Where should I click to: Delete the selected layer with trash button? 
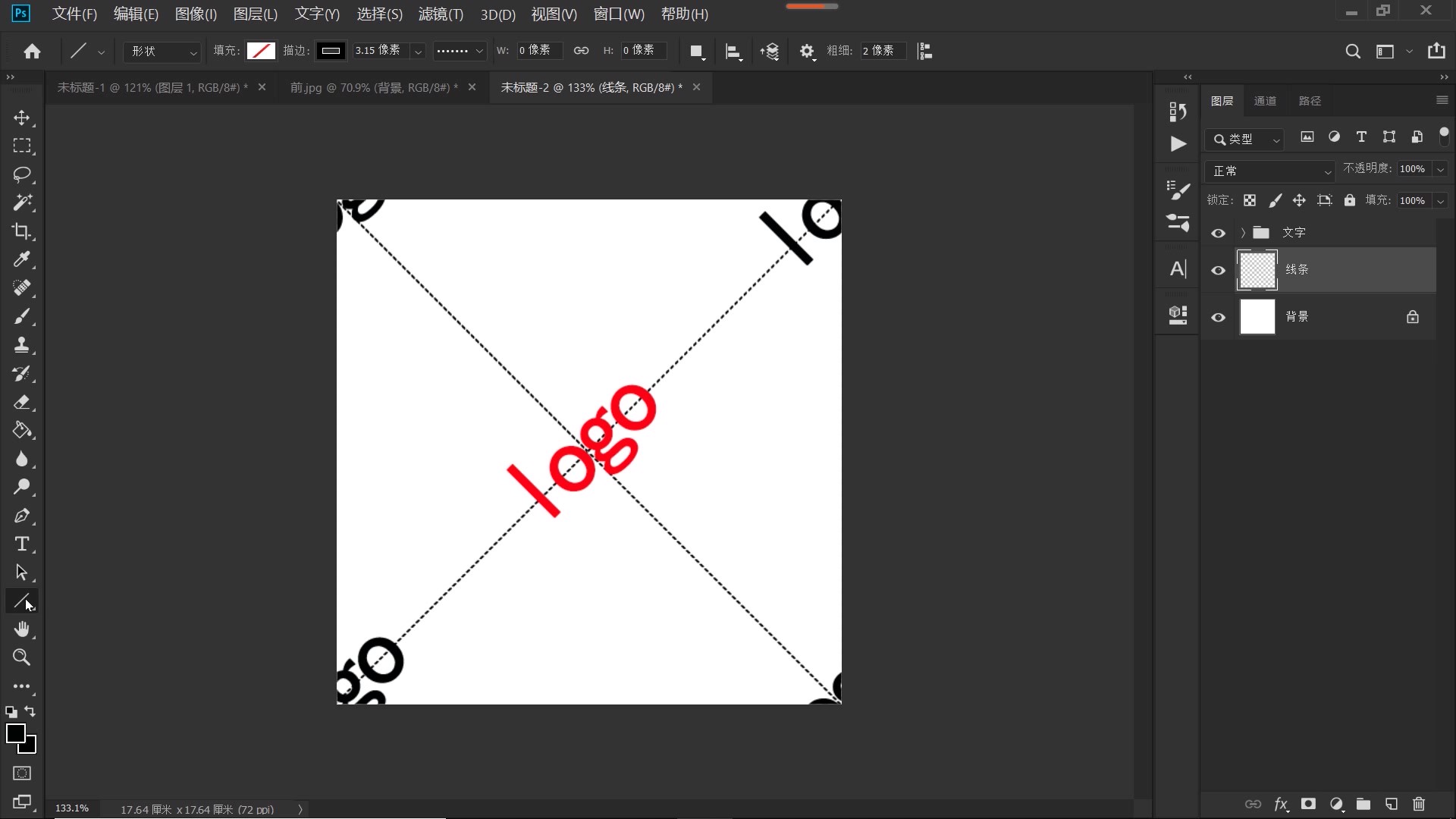[1417, 805]
